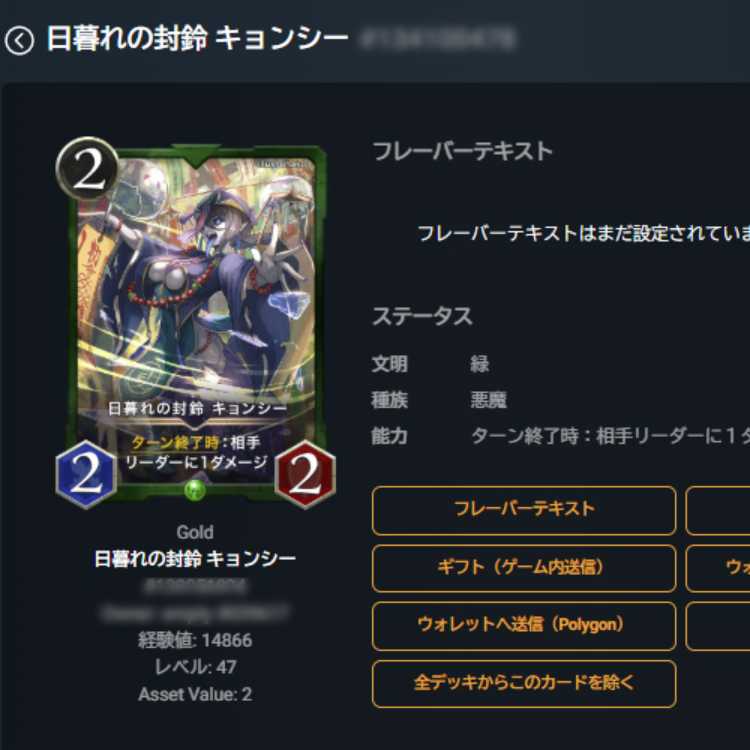Click the blue attack 2 hexagon icon

pyautogui.click(x=86, y=474)
